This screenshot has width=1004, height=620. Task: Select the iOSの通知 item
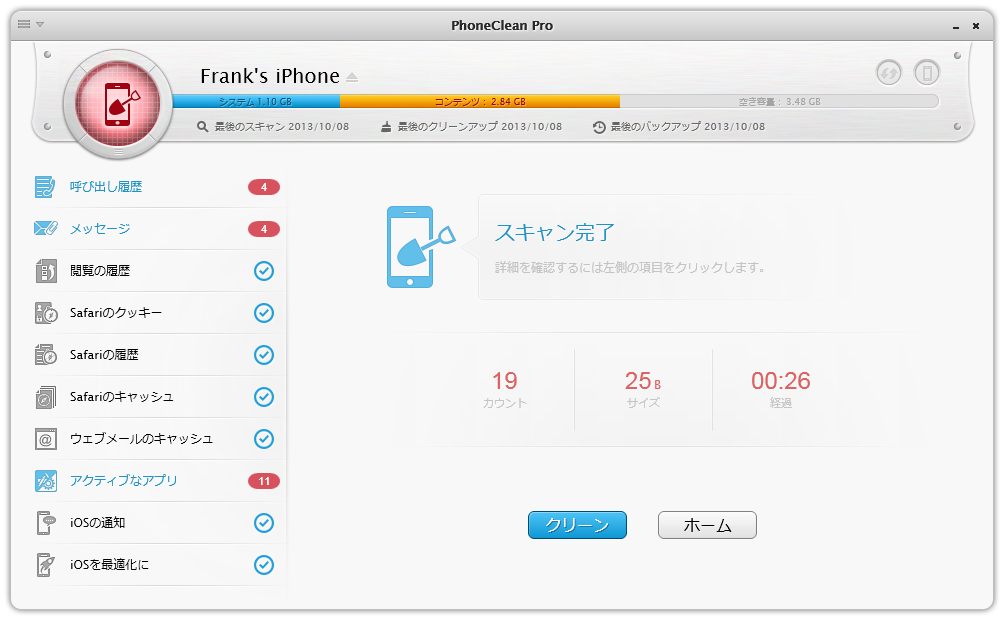point(159,523)
